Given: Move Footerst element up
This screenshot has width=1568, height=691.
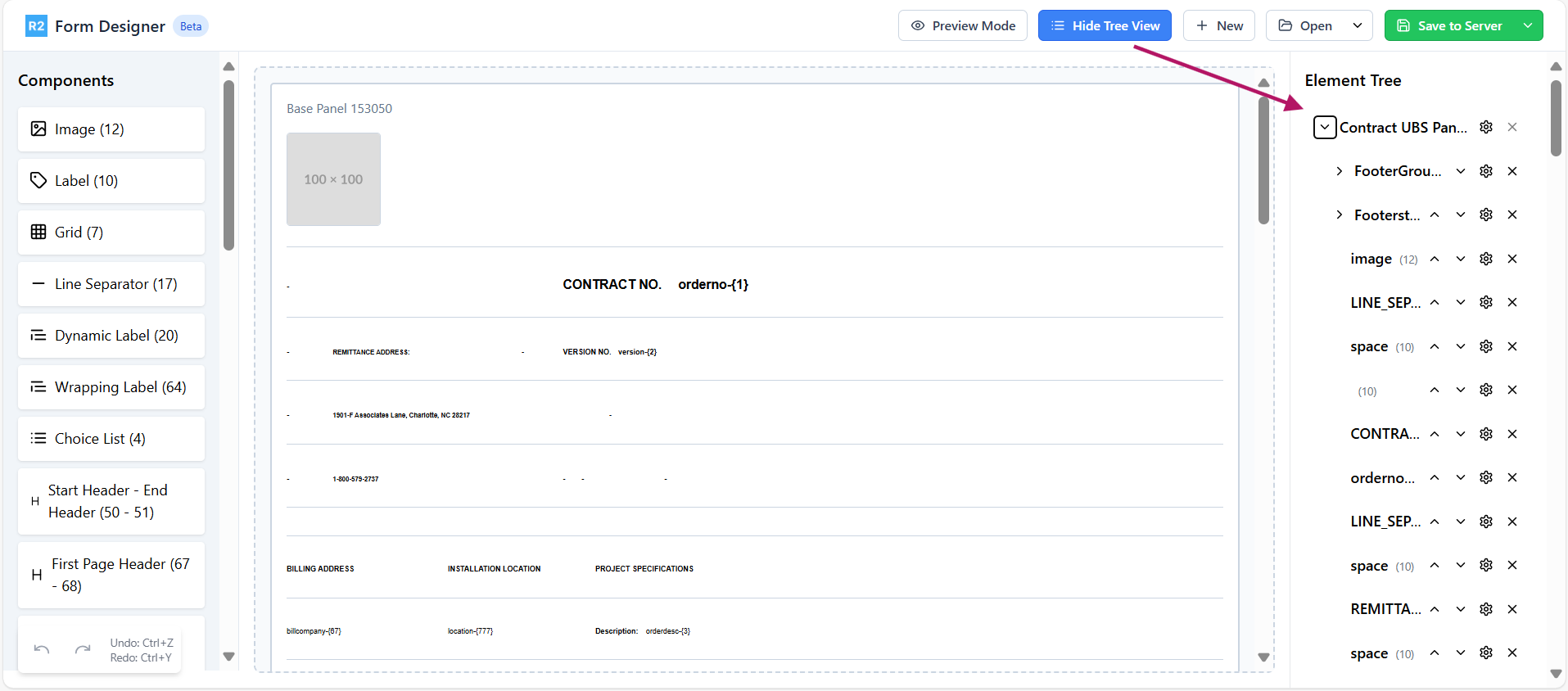Looking at the screenshot, I should coord(1435,215).
